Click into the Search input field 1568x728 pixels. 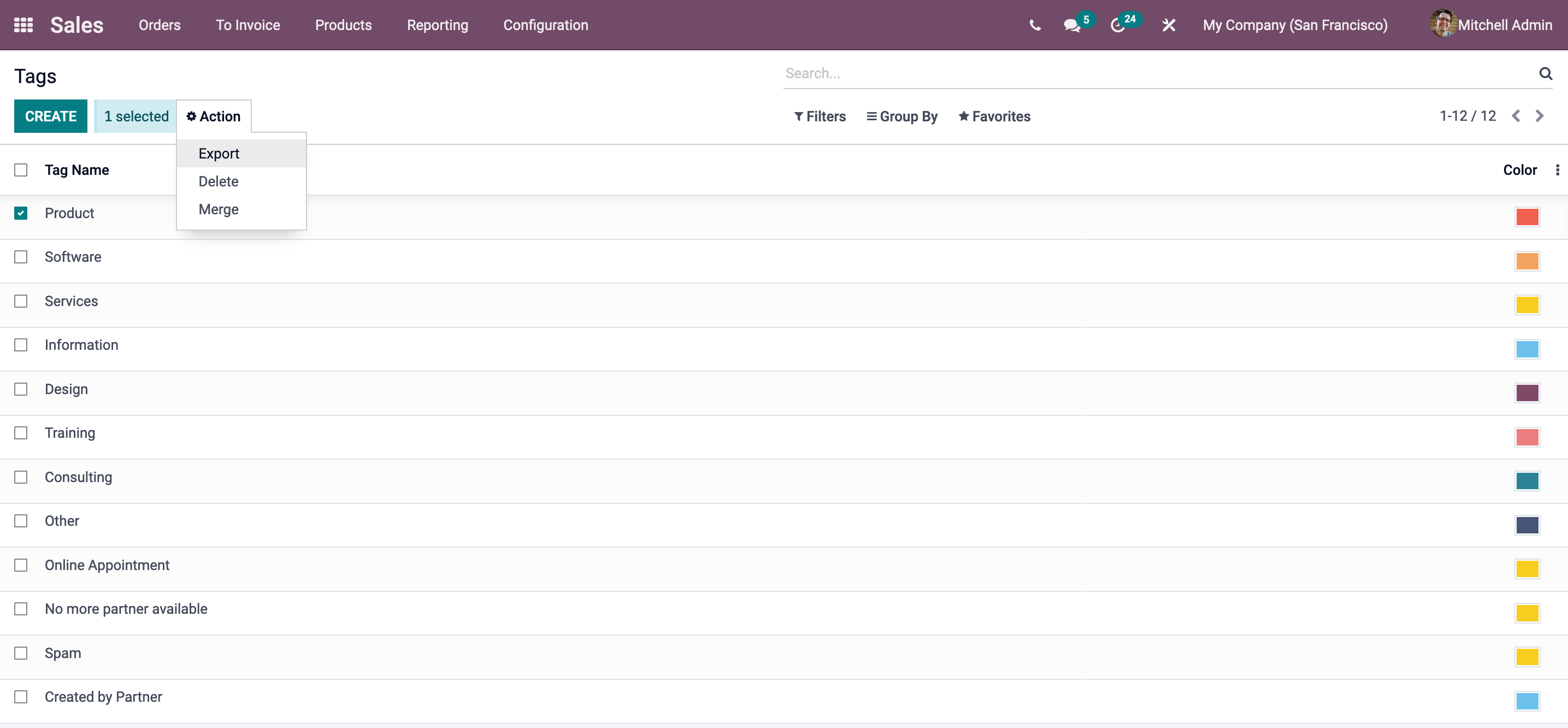click(x=1159, y=74)
